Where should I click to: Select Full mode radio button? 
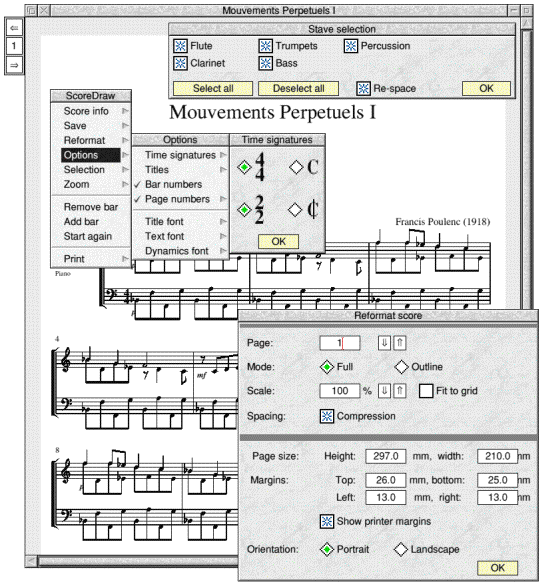coord(327,367)
